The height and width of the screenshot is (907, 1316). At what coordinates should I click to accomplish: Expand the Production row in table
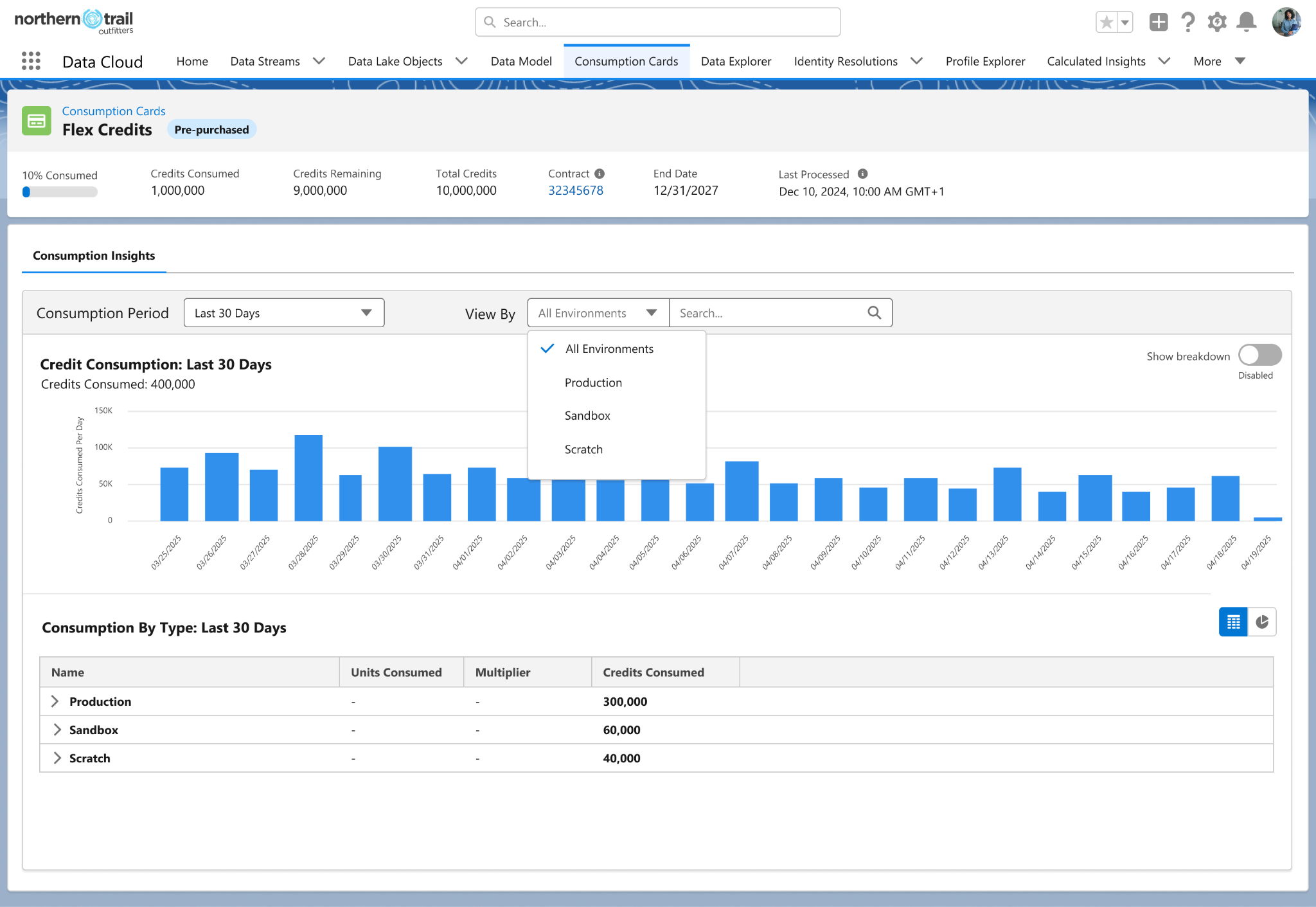click(55, 701)
